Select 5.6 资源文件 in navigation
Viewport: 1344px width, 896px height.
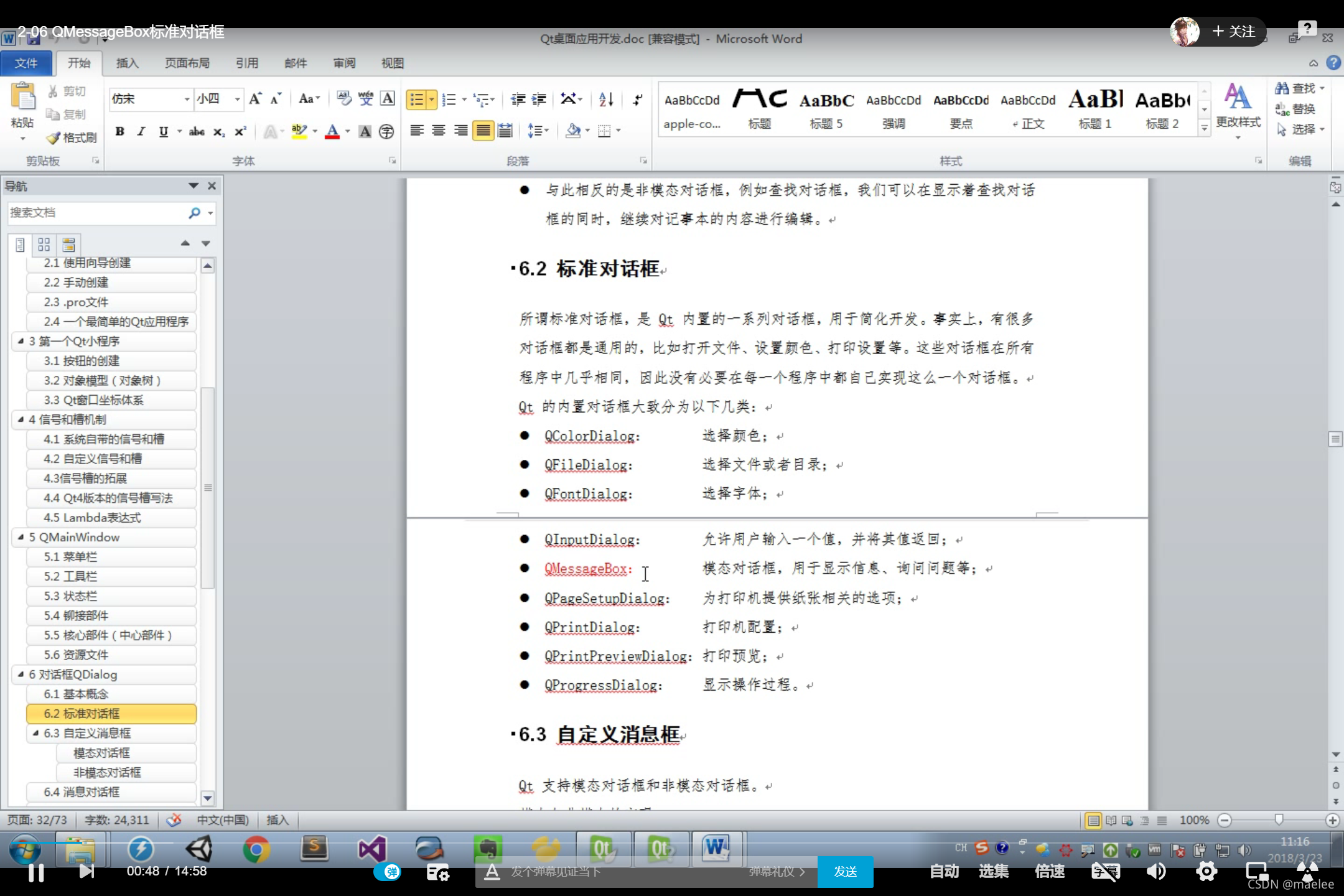pos(112,655)
